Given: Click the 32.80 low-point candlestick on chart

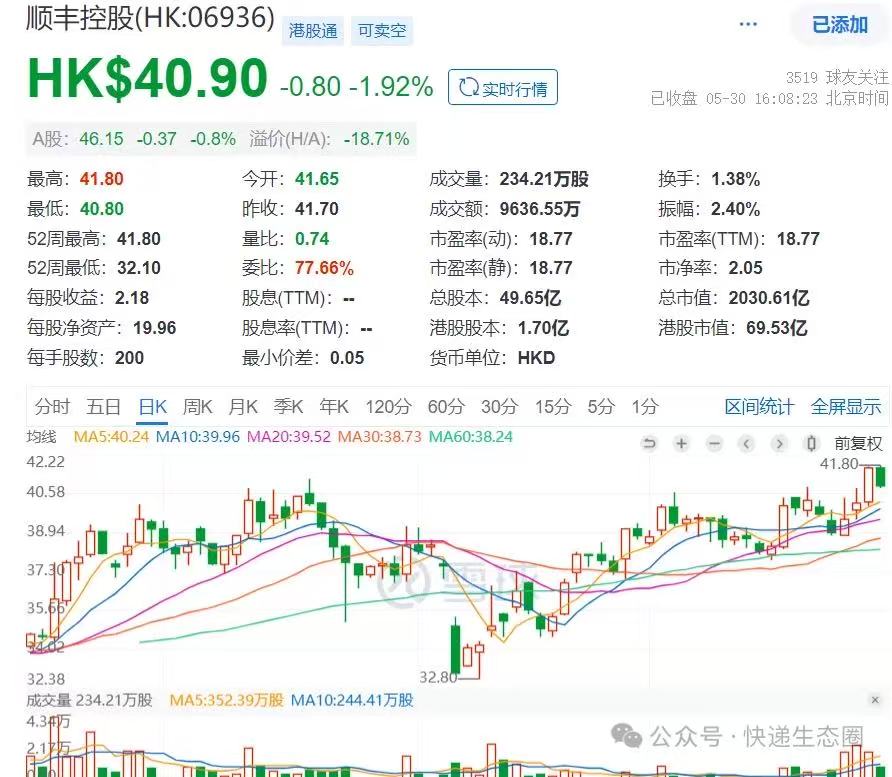Looking at the screenshot, I should click(456, 648).
